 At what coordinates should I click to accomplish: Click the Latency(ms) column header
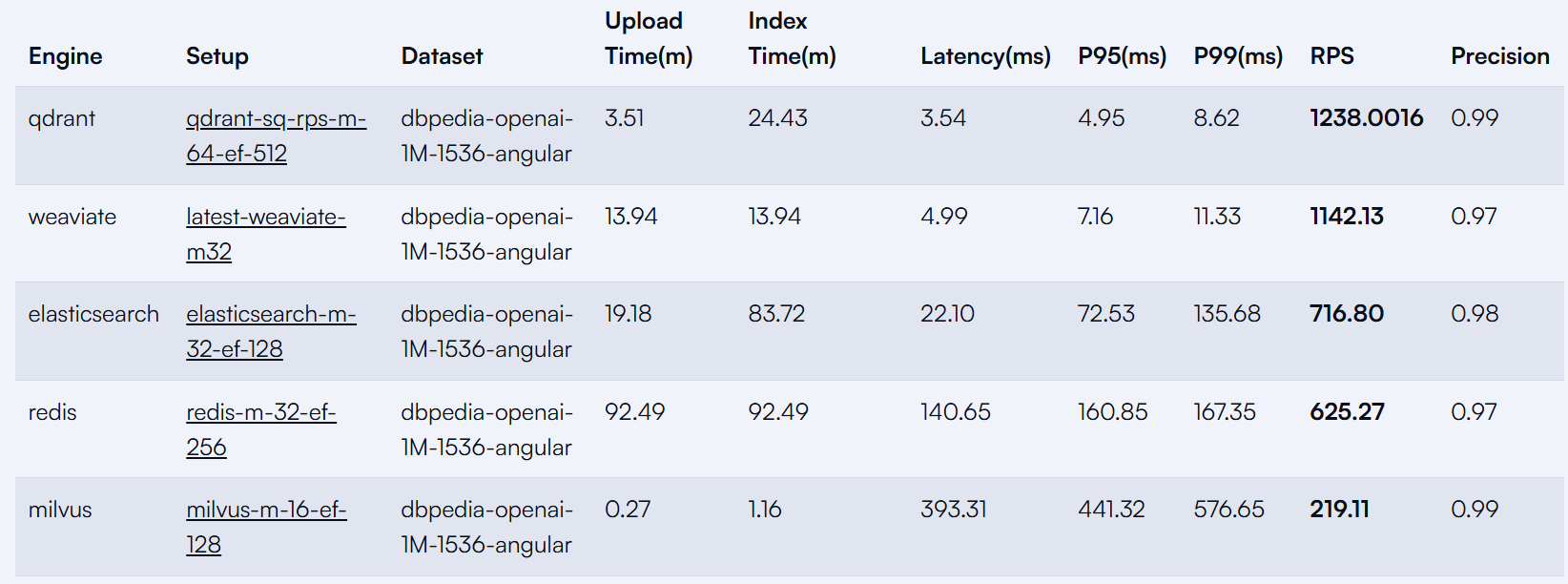[x=985, y=56]
